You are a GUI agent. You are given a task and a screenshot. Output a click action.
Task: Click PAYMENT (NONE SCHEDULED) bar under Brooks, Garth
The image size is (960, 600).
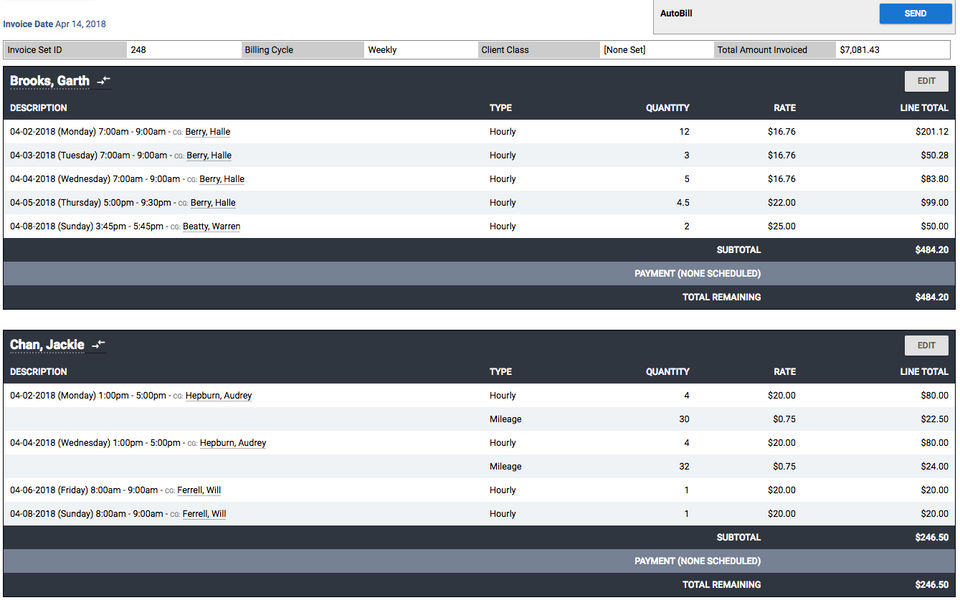[x=479, y=274]
